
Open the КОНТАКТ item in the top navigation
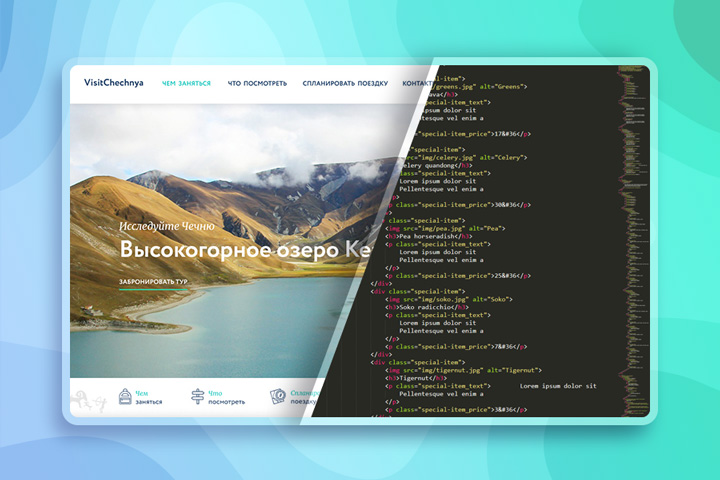417,83
